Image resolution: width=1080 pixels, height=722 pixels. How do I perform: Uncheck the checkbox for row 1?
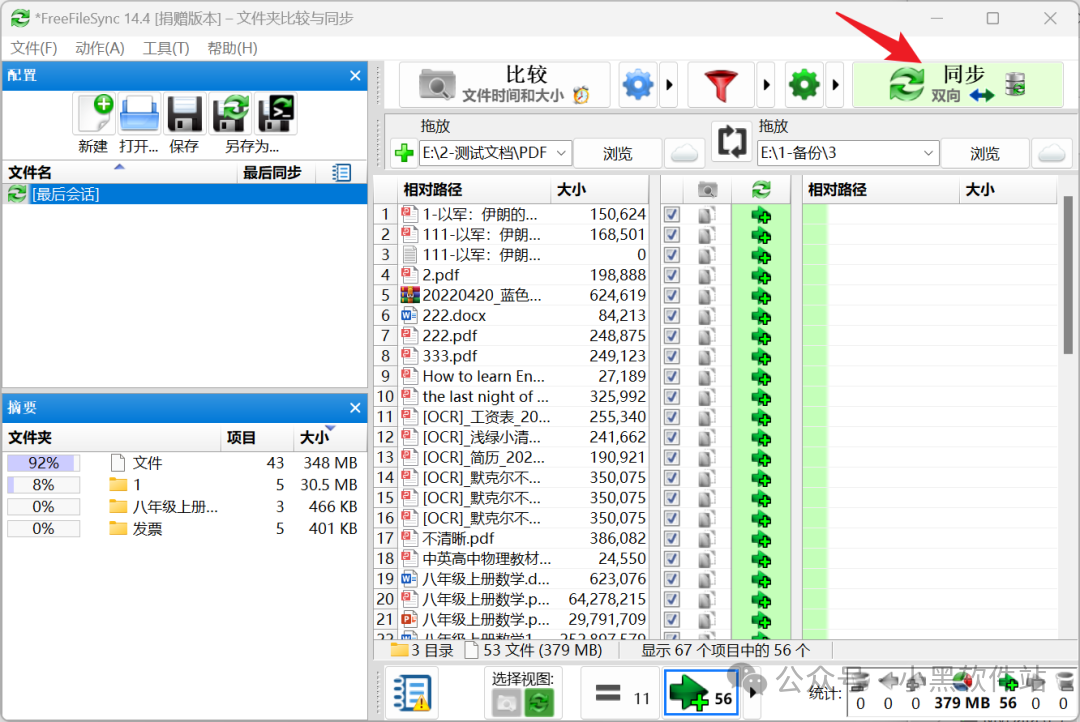click(672, 214)
